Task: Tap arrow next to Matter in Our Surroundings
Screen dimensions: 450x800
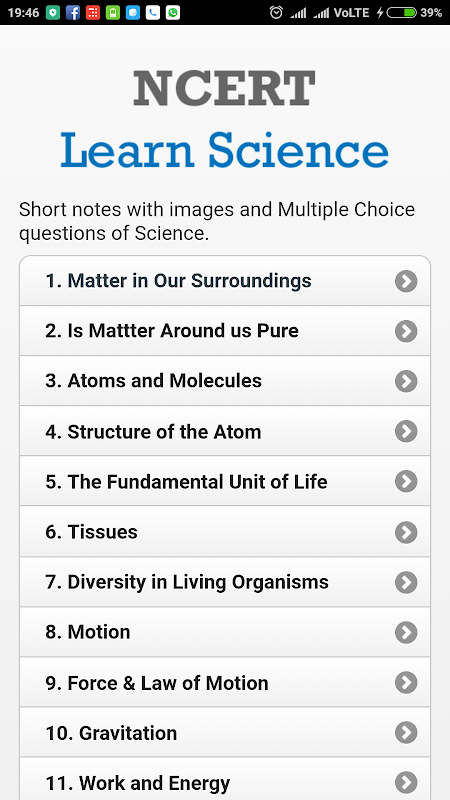Action: (406, 281)
